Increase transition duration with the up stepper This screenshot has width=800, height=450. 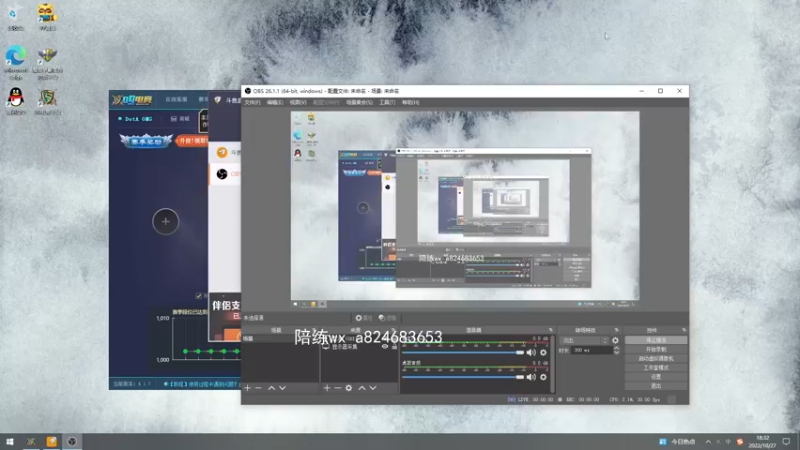(x=616, y=348)
